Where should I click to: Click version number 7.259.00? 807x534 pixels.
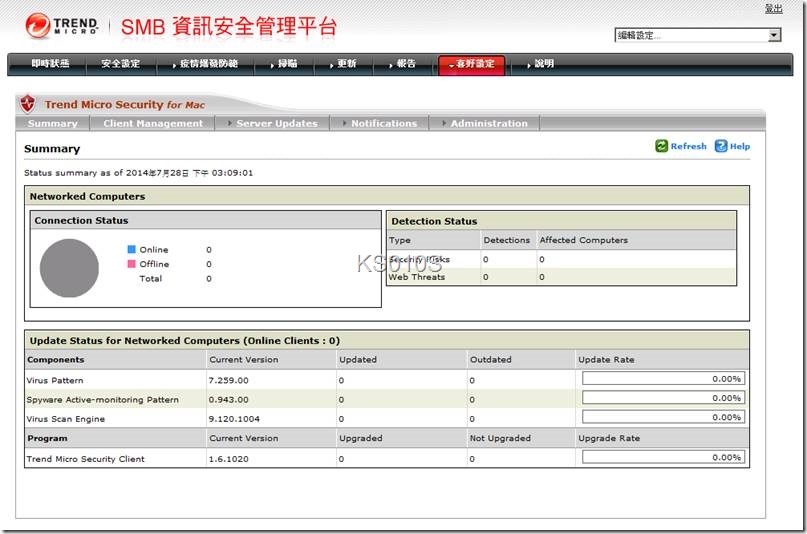click(229, 381)
